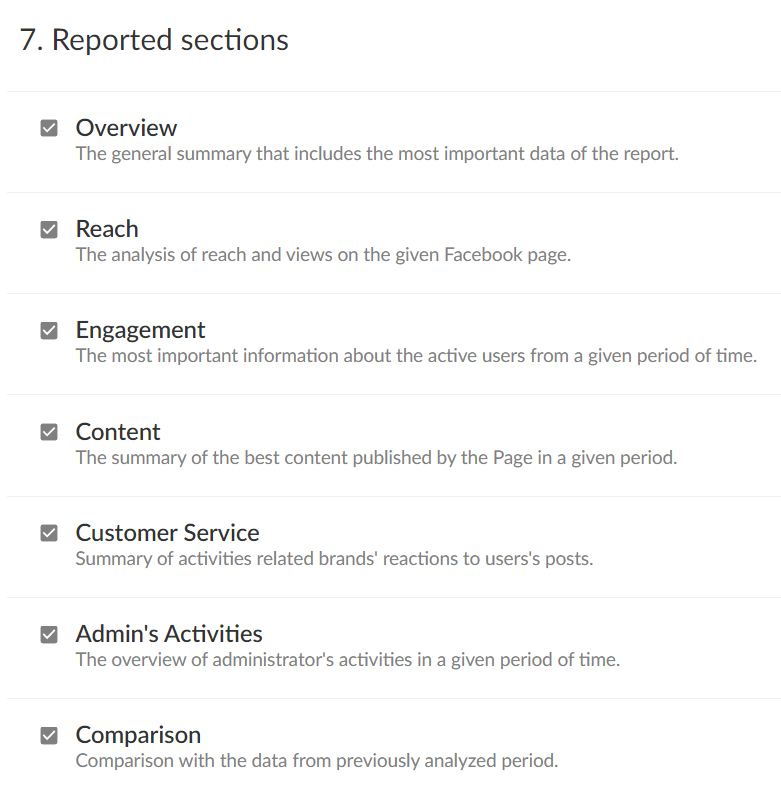Screen dimensions: 781x785
Task: Click the description about brands' reactions
Action: (334, 559)
